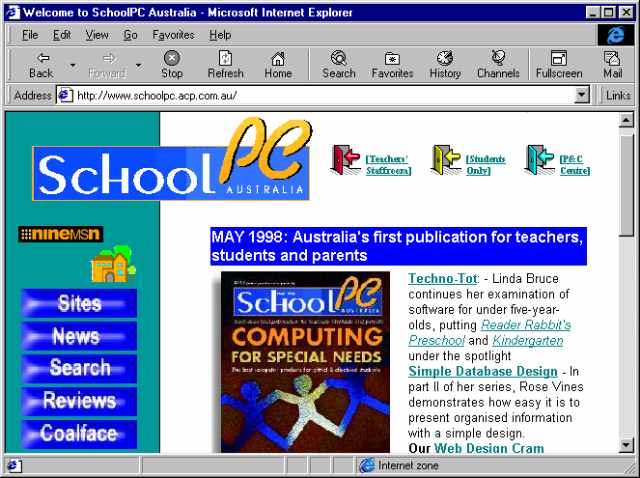
Task: Open the Search toolbar button
Action: coord(339,65)
